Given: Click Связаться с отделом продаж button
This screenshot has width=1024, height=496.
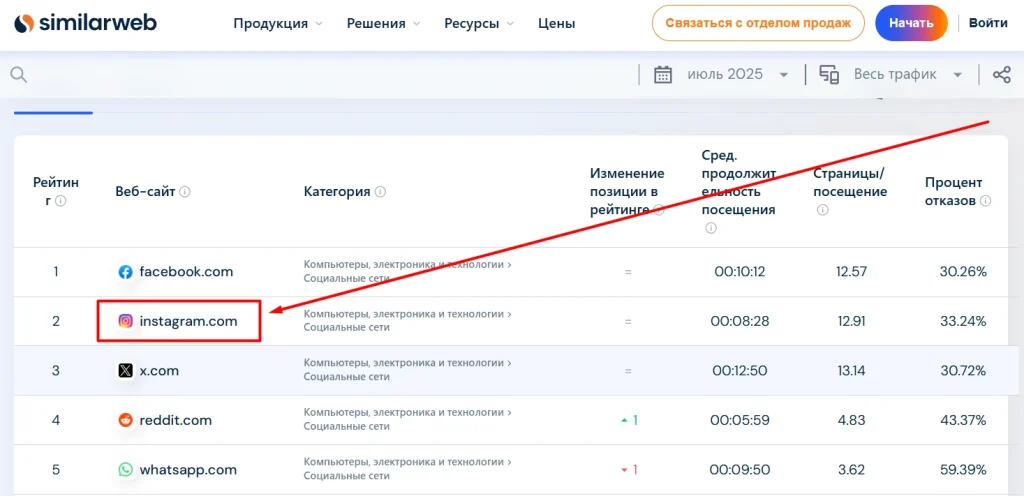Looking at the screenshot, I should (x=758, y=23).
